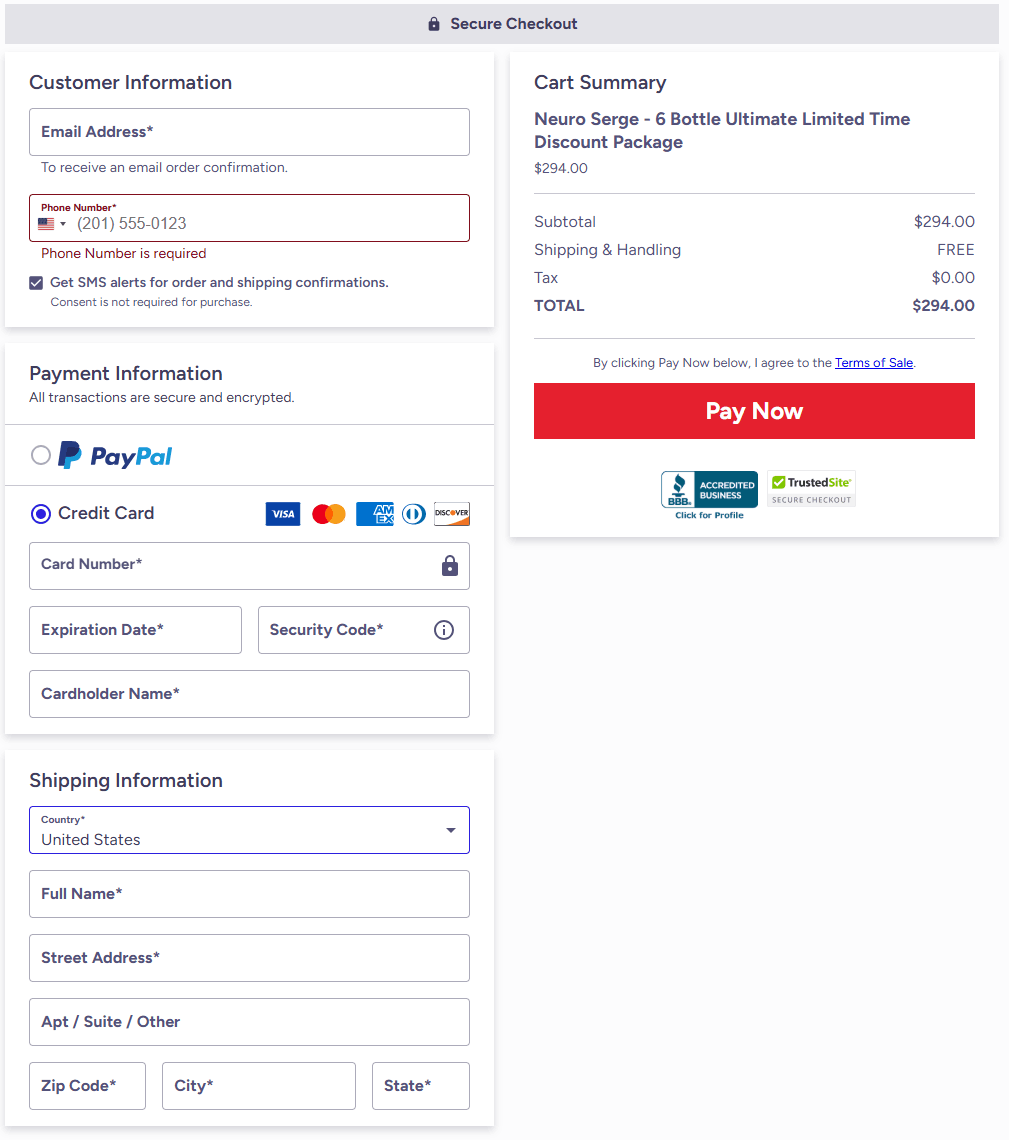
Task: Uncheck the SMS alerts checkbox
Action: [37, 283]
